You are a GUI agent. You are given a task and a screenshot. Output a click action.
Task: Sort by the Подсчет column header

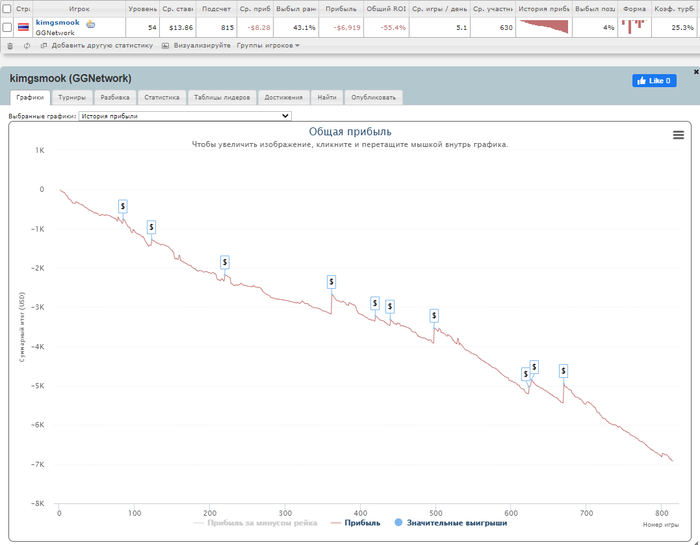217,8
